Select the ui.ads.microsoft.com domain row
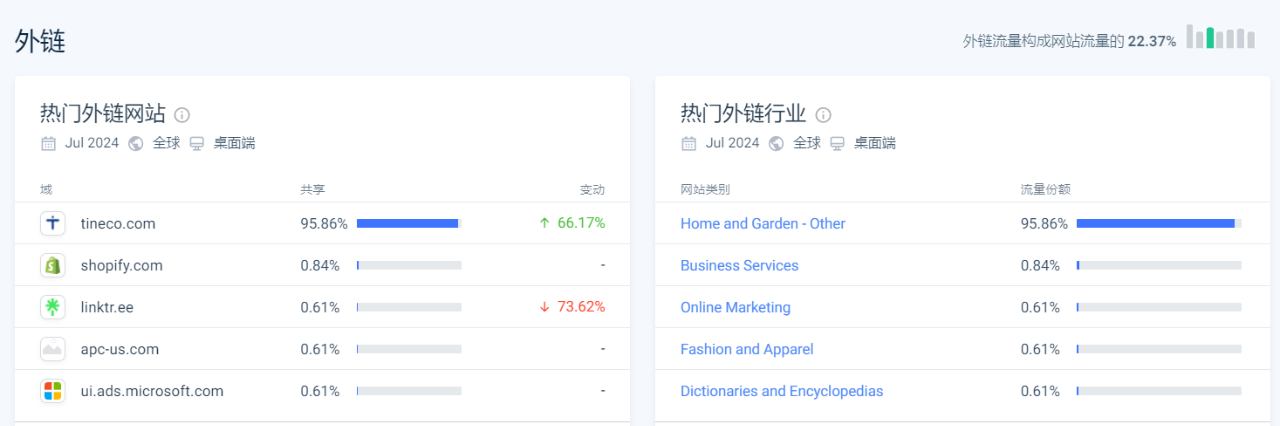1280x426 pixels. point(152,391)
